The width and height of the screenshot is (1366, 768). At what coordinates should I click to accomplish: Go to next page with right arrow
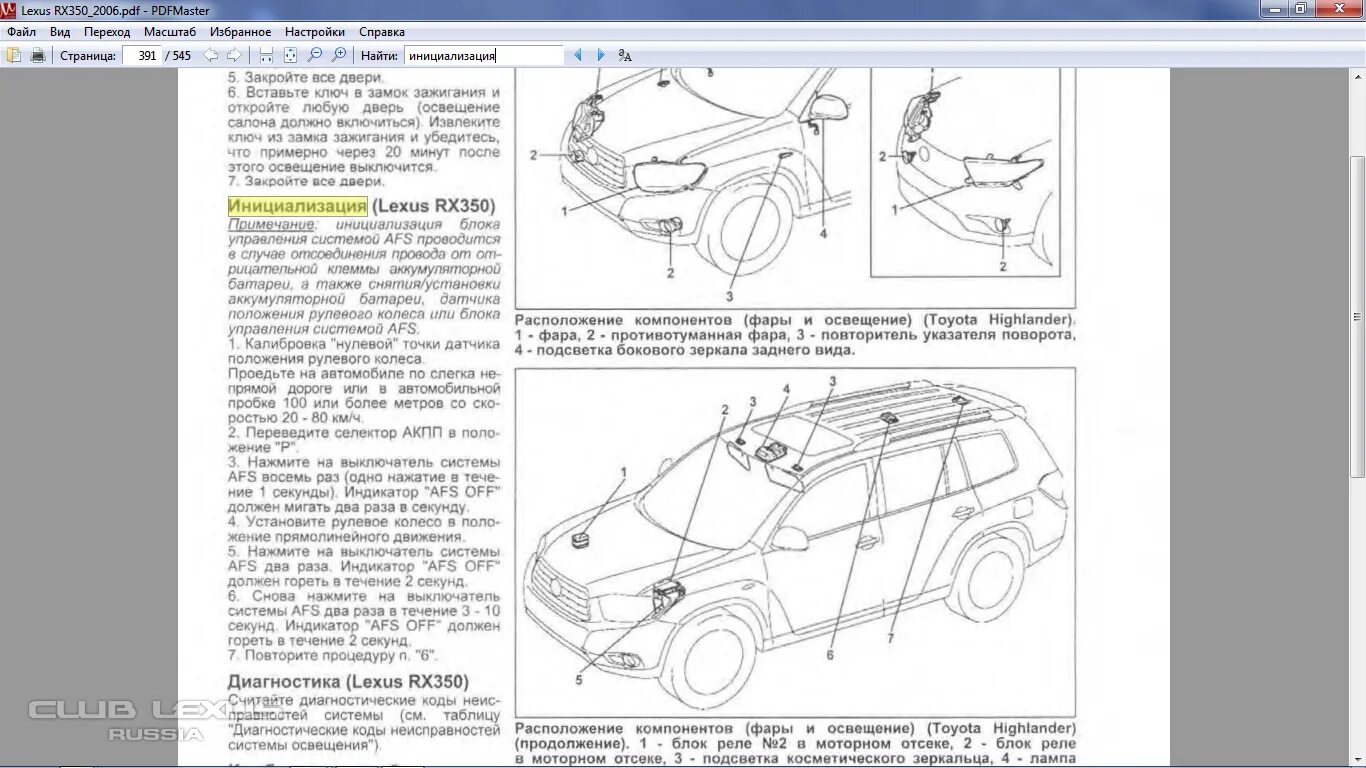[234, 55]
